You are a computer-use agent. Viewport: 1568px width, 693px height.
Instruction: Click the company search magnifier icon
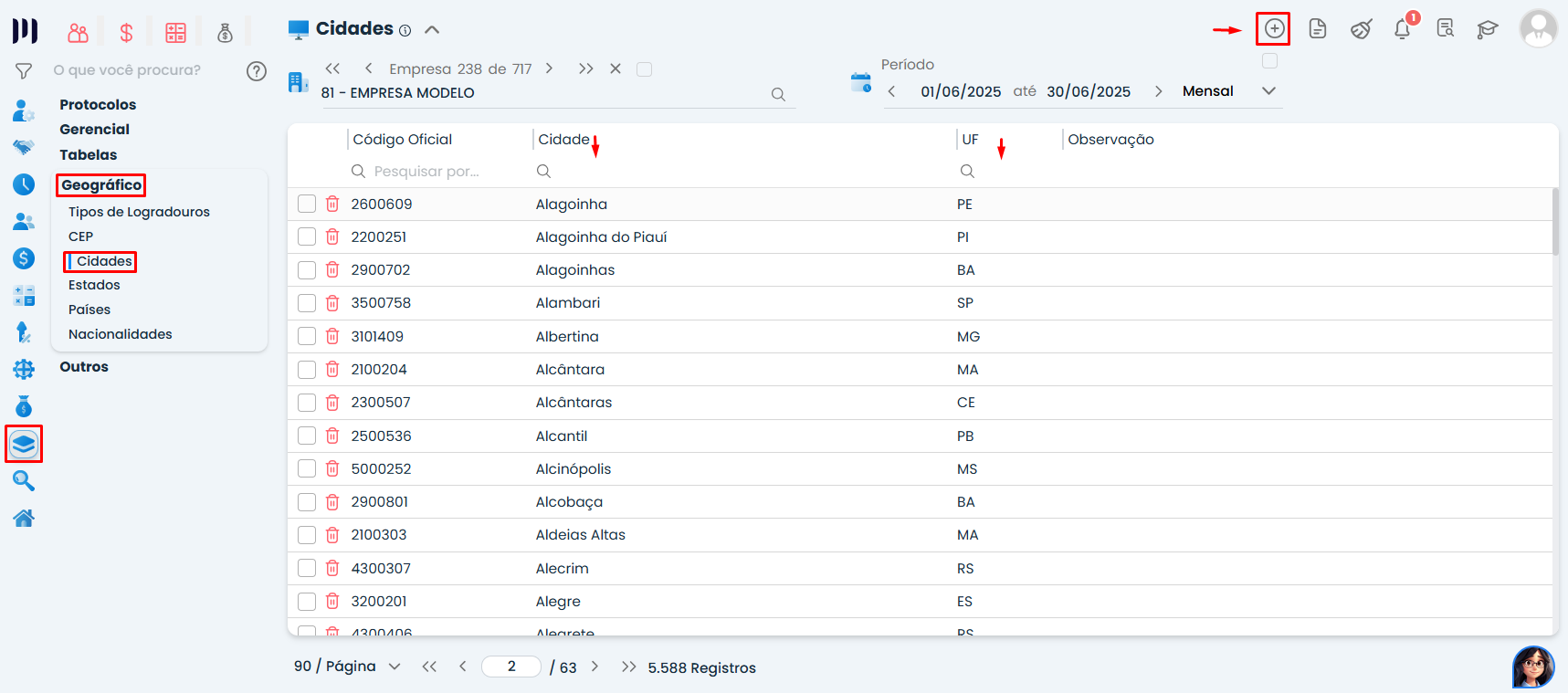778,94
